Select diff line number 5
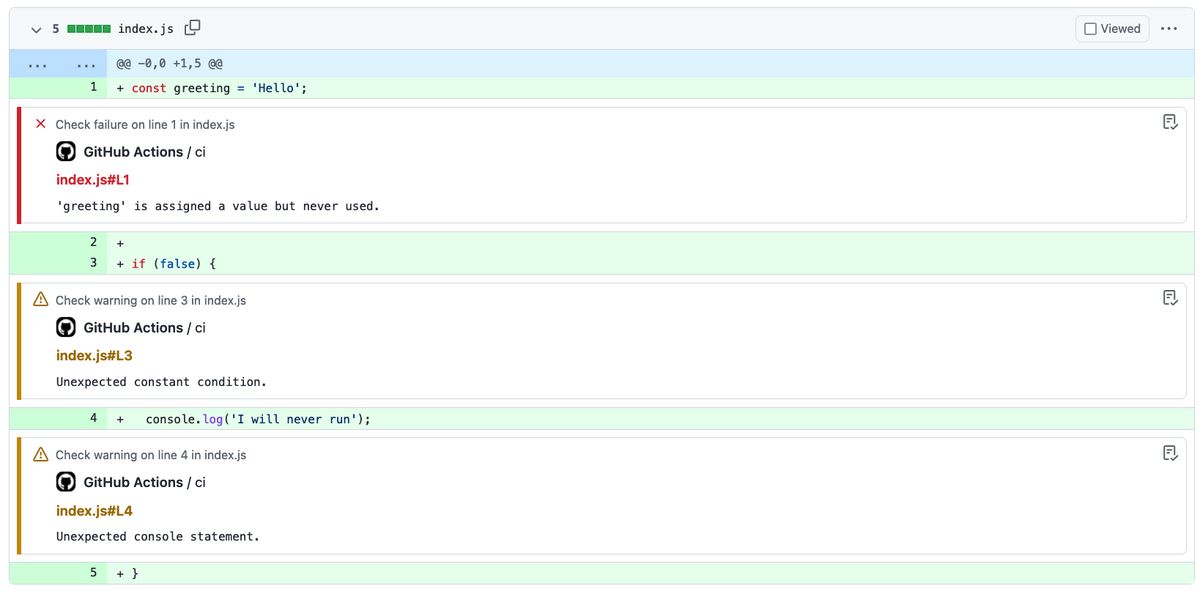Viewport: 1200px width, 591px height. tap(93, 573)
